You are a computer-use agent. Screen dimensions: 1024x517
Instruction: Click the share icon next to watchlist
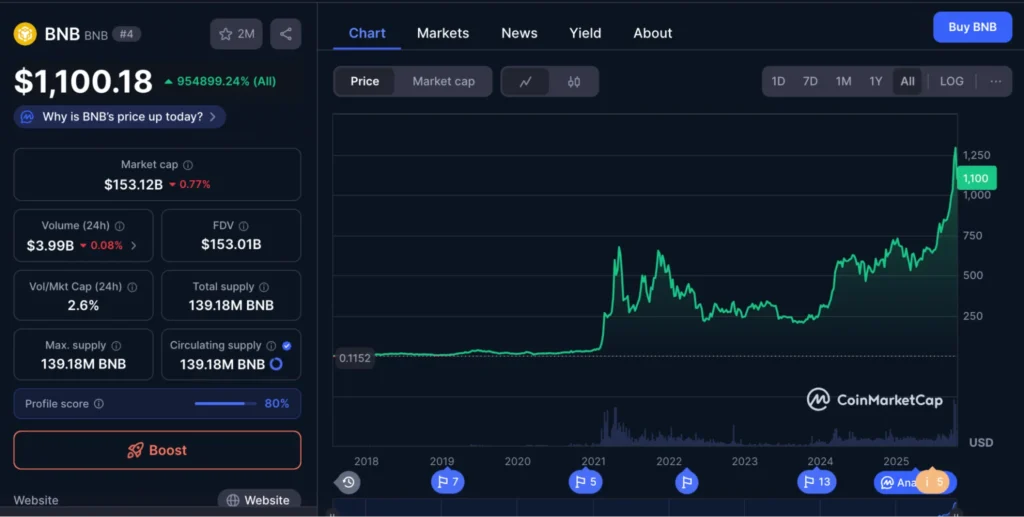click(286, 34)
